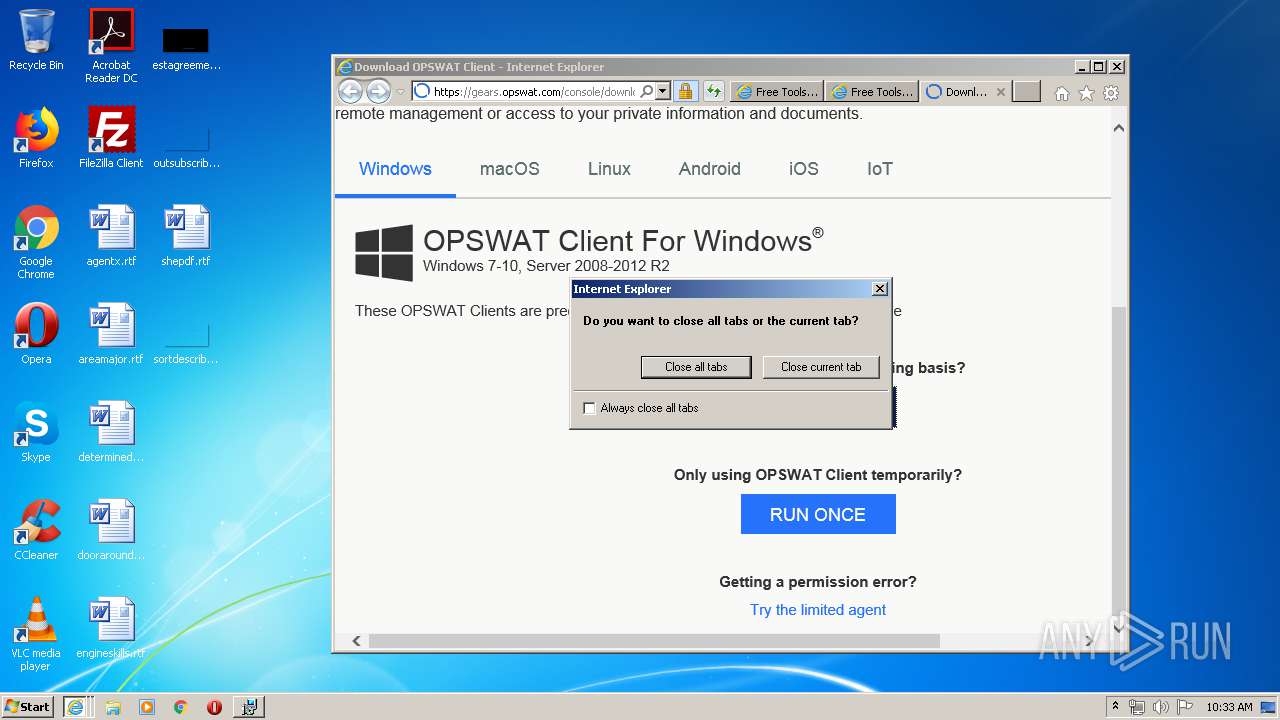Image resolution: width=1280 pixels, height=720 pixels.
Task: Click the Action Center flag tray icon
Action: (x=1185, y=706)
